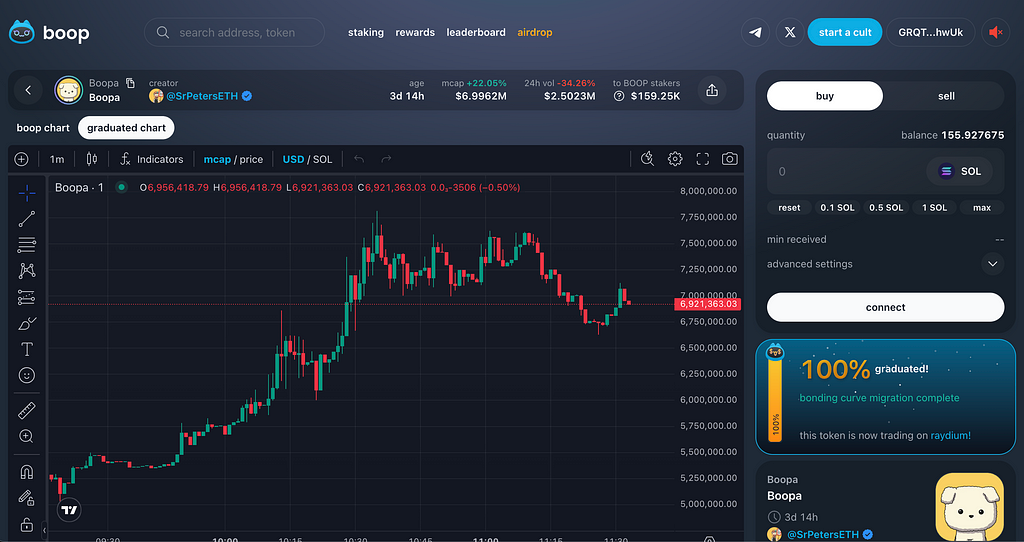The height and width of the screenshot is (542, 1024).
Task: Open the candlestick chart style selector
Action: (92, 159)
